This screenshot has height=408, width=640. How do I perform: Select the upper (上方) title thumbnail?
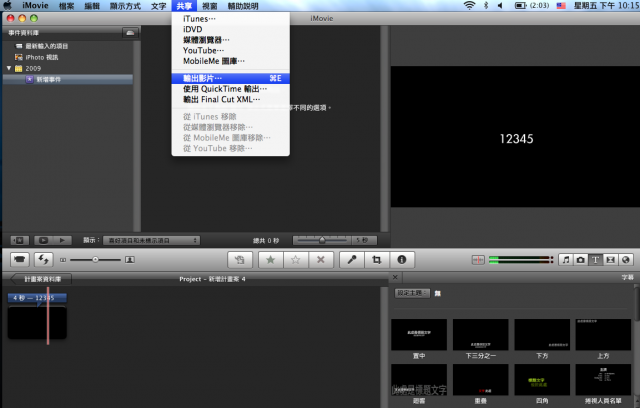[x=603, y=335]
